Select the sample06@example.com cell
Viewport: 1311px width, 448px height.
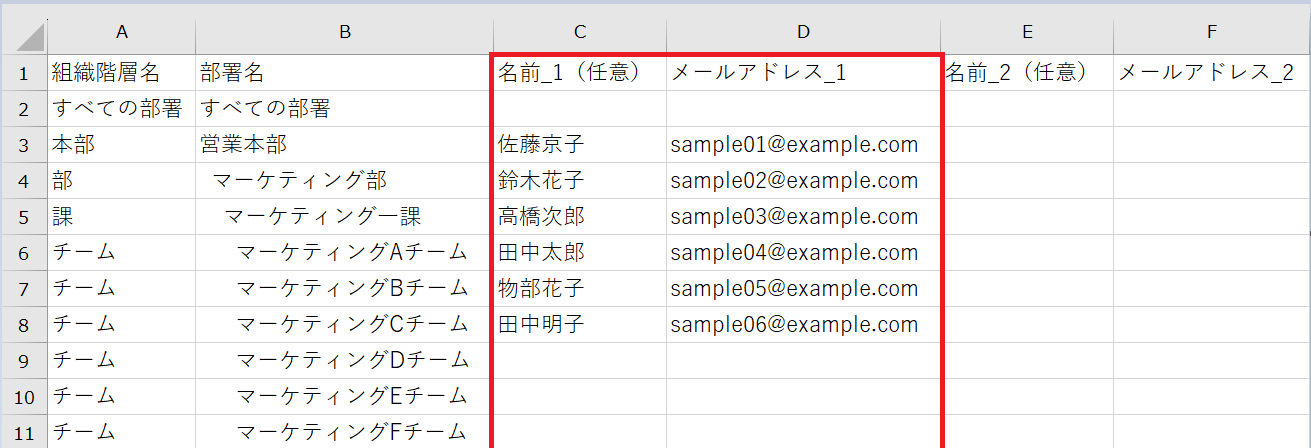click(x=803, y=325)
